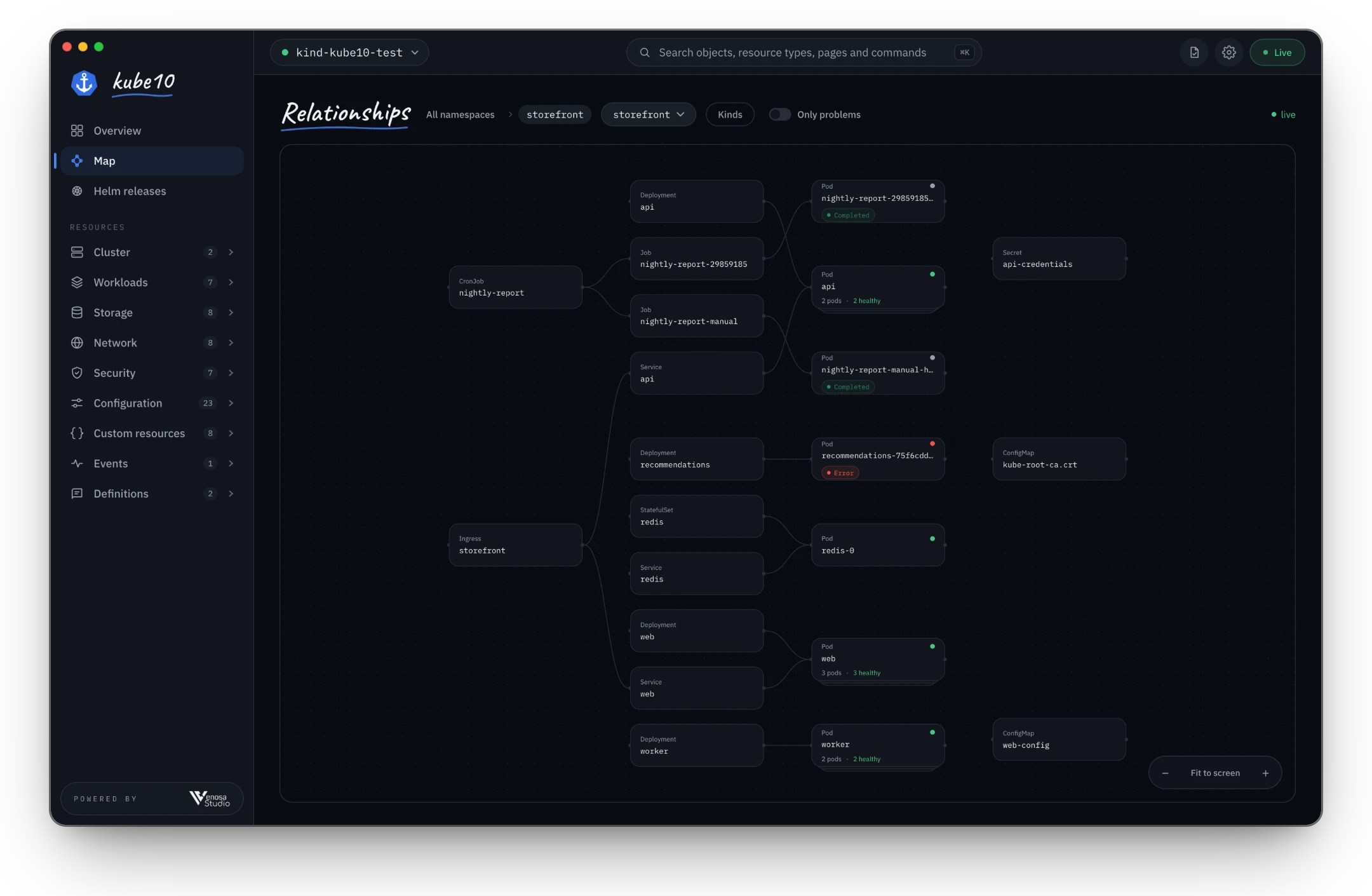This screenshot has width=1372, height=896.
Task: Click the Storage database icon
Action: point(77,313)
